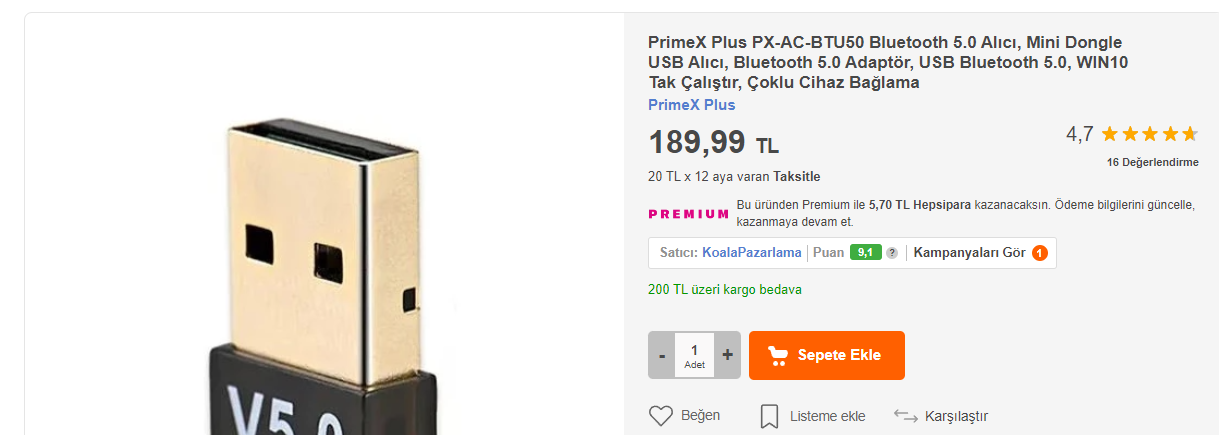The height and width of the screenshot is (435, 1219).
Task: Visit the KoalaPazarlama seller page
Action: tap(751, 253)
